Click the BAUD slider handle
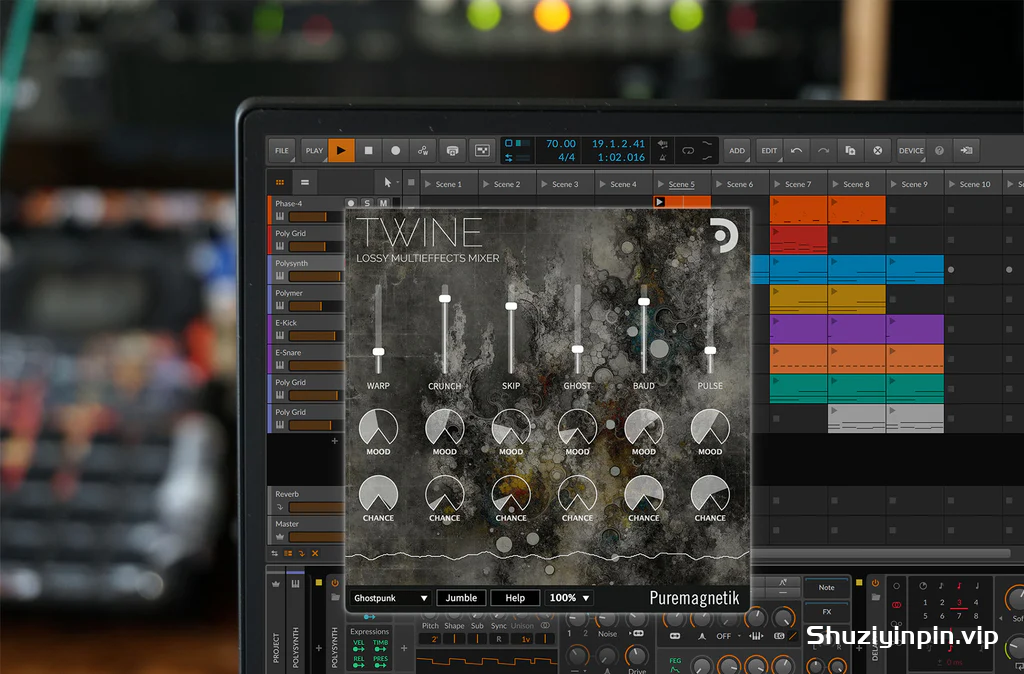Viewport: 1024px width, 674px height. 644,302
